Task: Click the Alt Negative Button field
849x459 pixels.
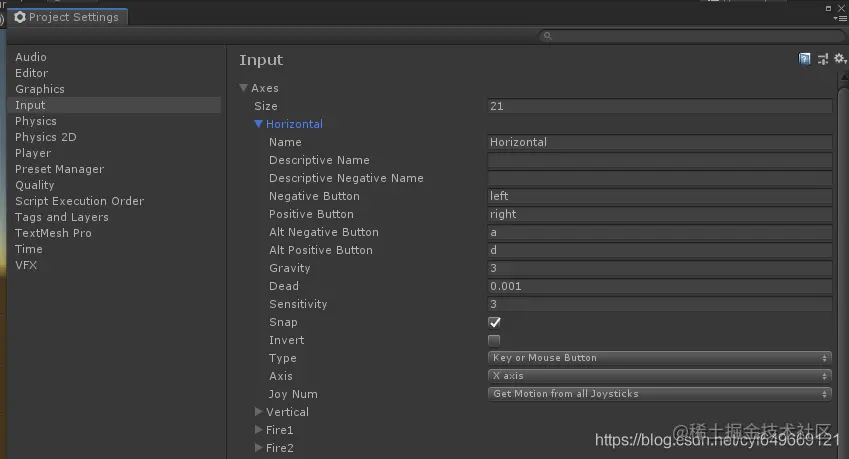Action: click(659, 232)
